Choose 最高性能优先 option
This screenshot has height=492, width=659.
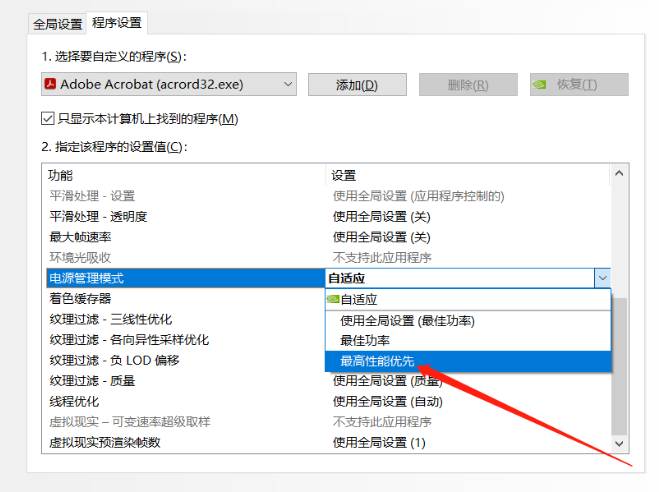[x=468, y=361]
